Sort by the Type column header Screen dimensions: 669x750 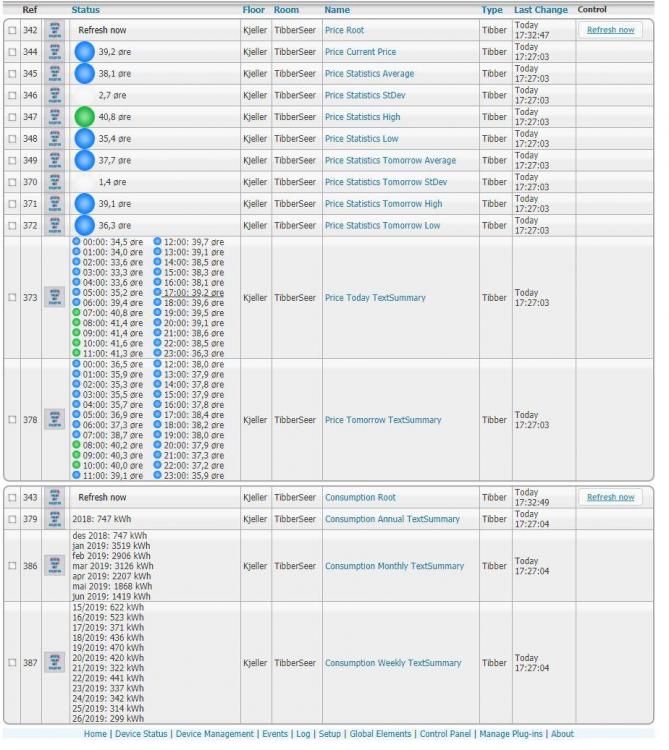(x=492, y=10)
